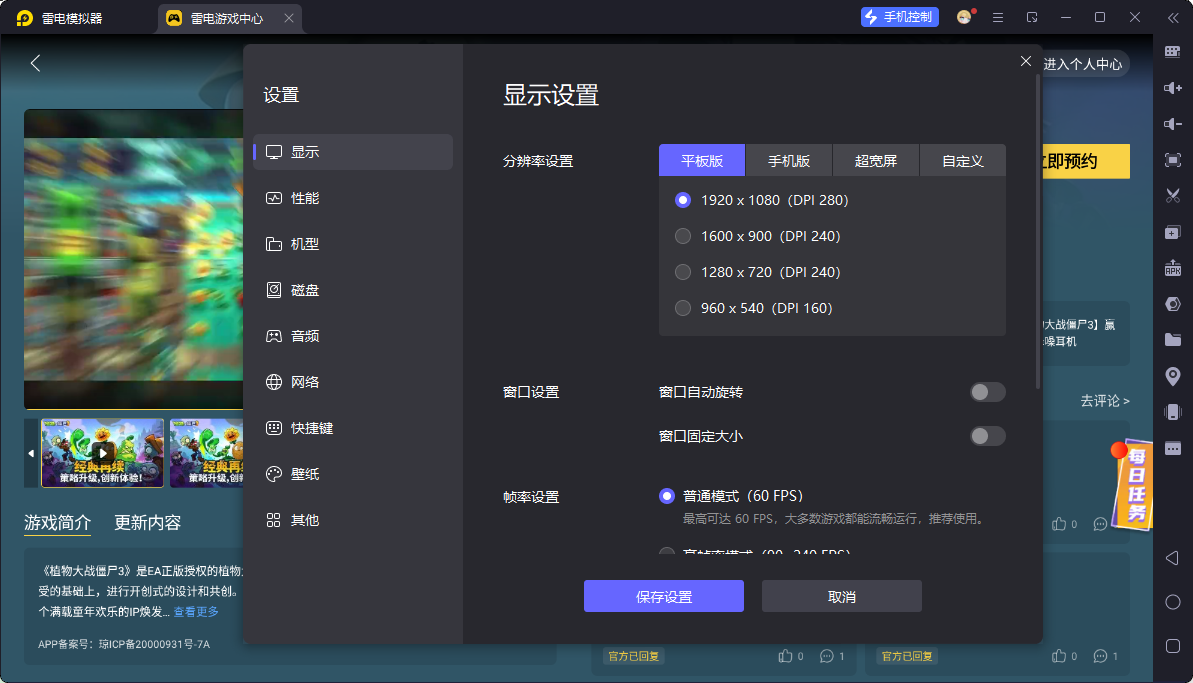The height and width of the screenshot is (683, 1193).
Task: Open the shared folder icon in right sidebar
Action: 1172,340
